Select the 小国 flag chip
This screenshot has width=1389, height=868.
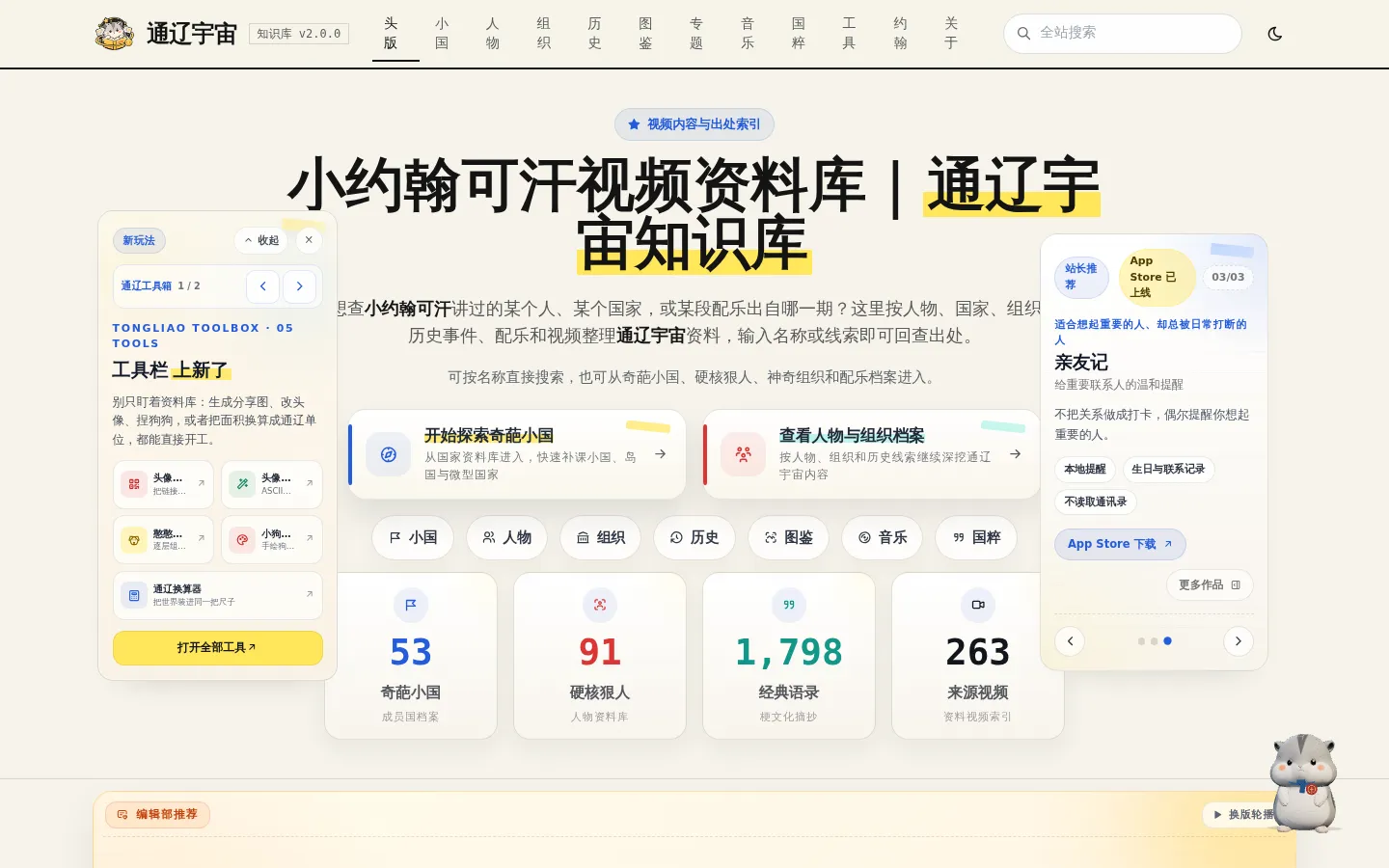pyautogui.click(x=413, y=537)
